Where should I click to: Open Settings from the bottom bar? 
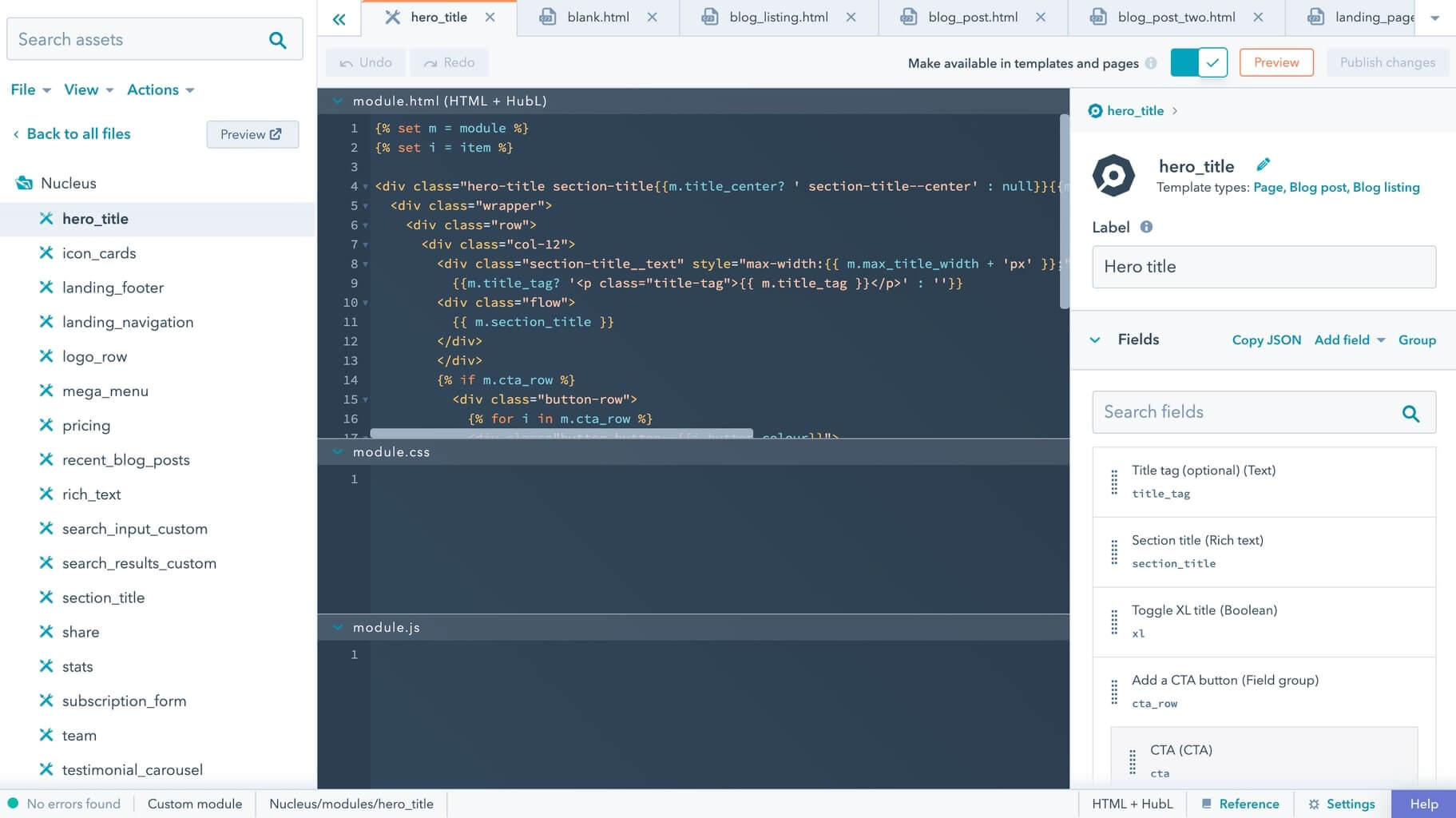pos(1341,804)
